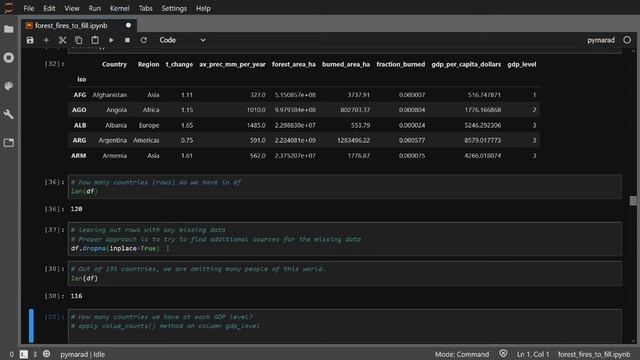This screenshot has width=640, height=360.
Task: Open the Open Tabs sidebar icon
Action: coord(9,142)
